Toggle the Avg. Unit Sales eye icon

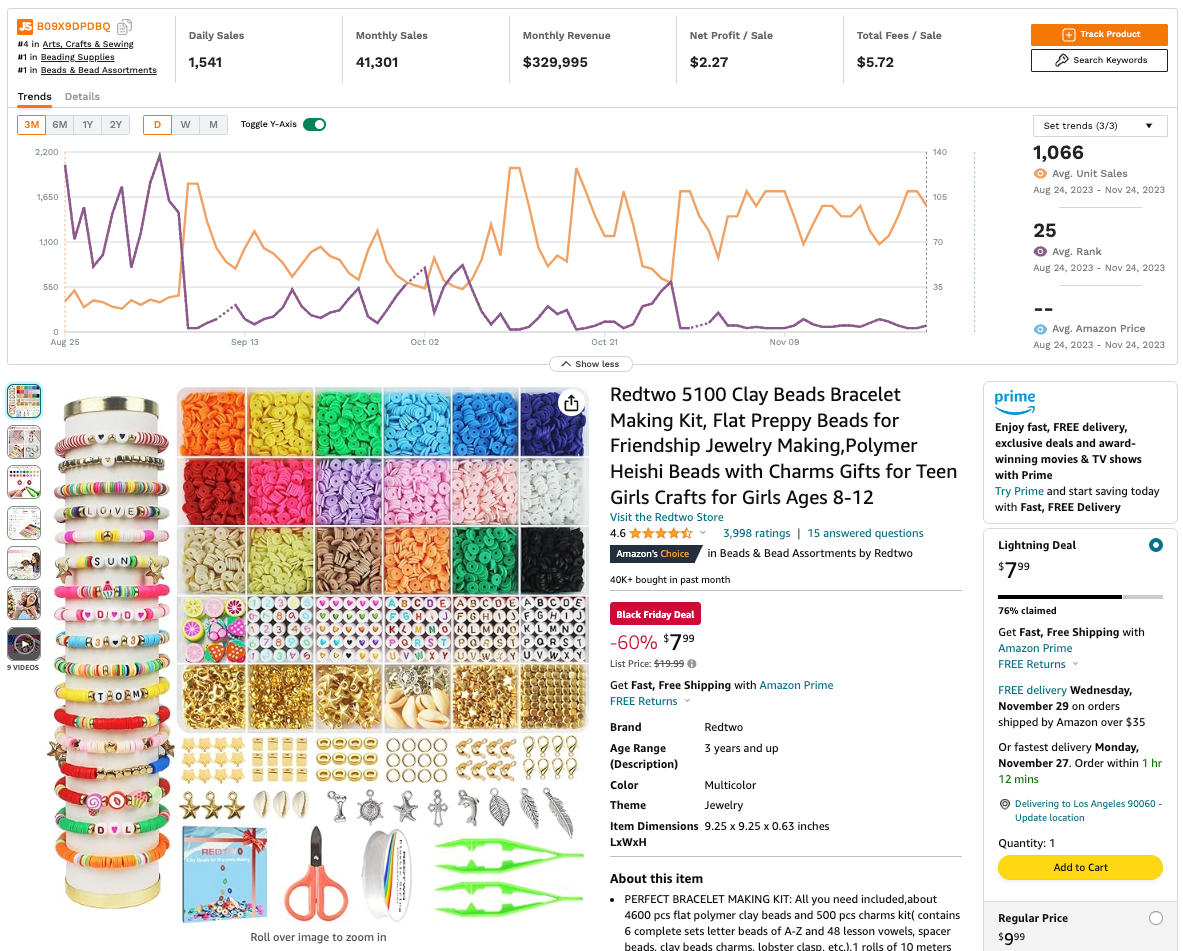click(x=1040, y=174)
